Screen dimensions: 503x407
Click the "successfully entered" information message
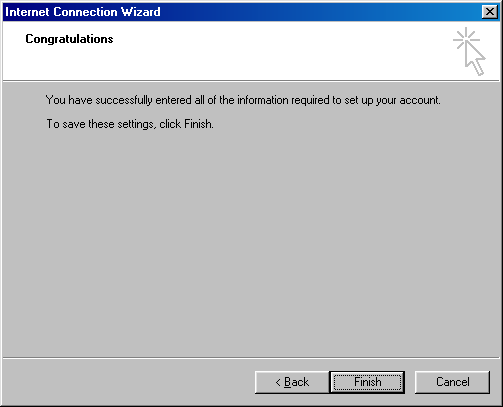(243, 100)
